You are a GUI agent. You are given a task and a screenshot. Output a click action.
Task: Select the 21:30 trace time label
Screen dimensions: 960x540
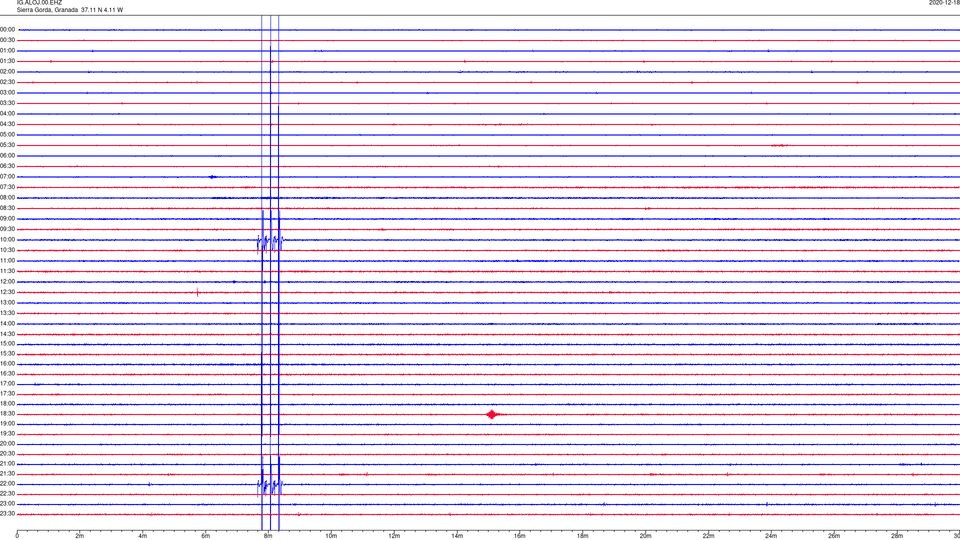7,474
